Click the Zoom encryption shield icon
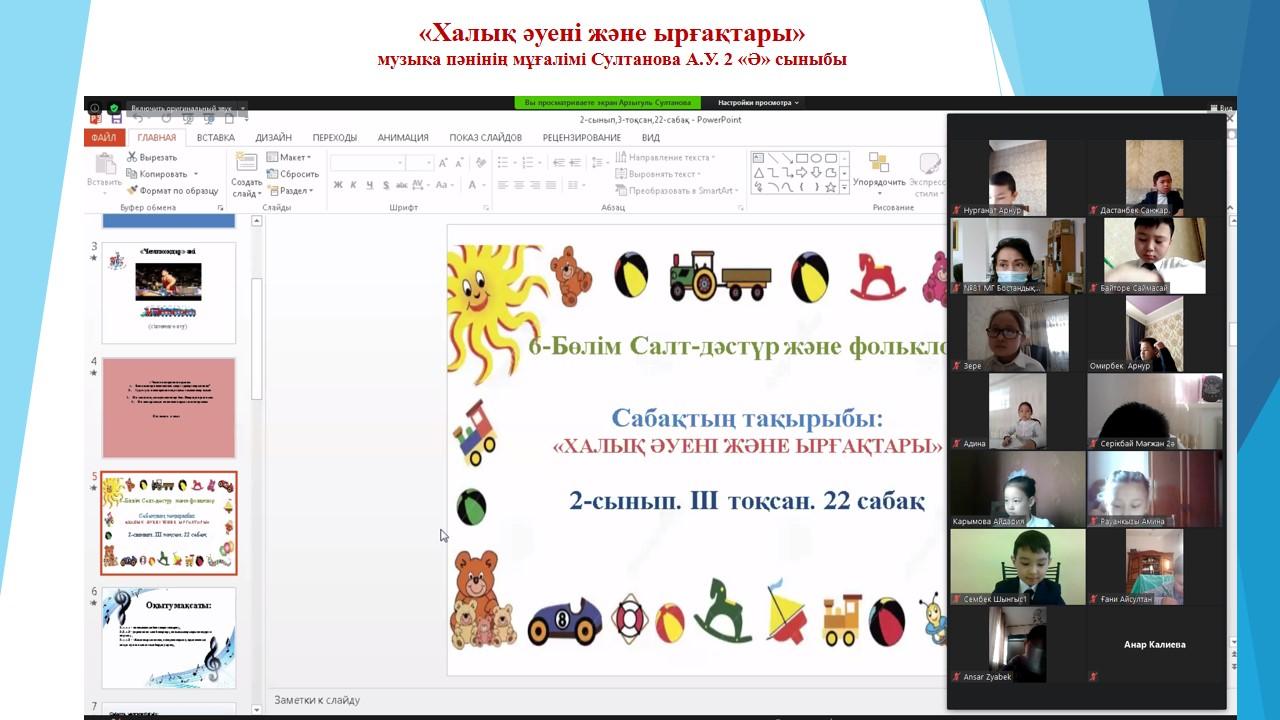This screenshot has height=720, width=1280. pos(114,107)
